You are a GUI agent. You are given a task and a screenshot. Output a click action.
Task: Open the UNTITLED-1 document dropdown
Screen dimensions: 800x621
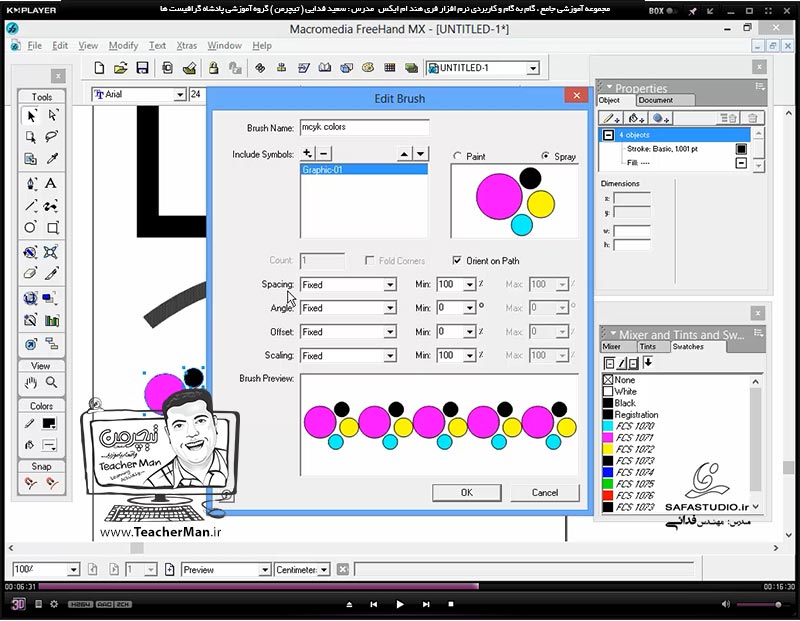(x=533, y=68)
